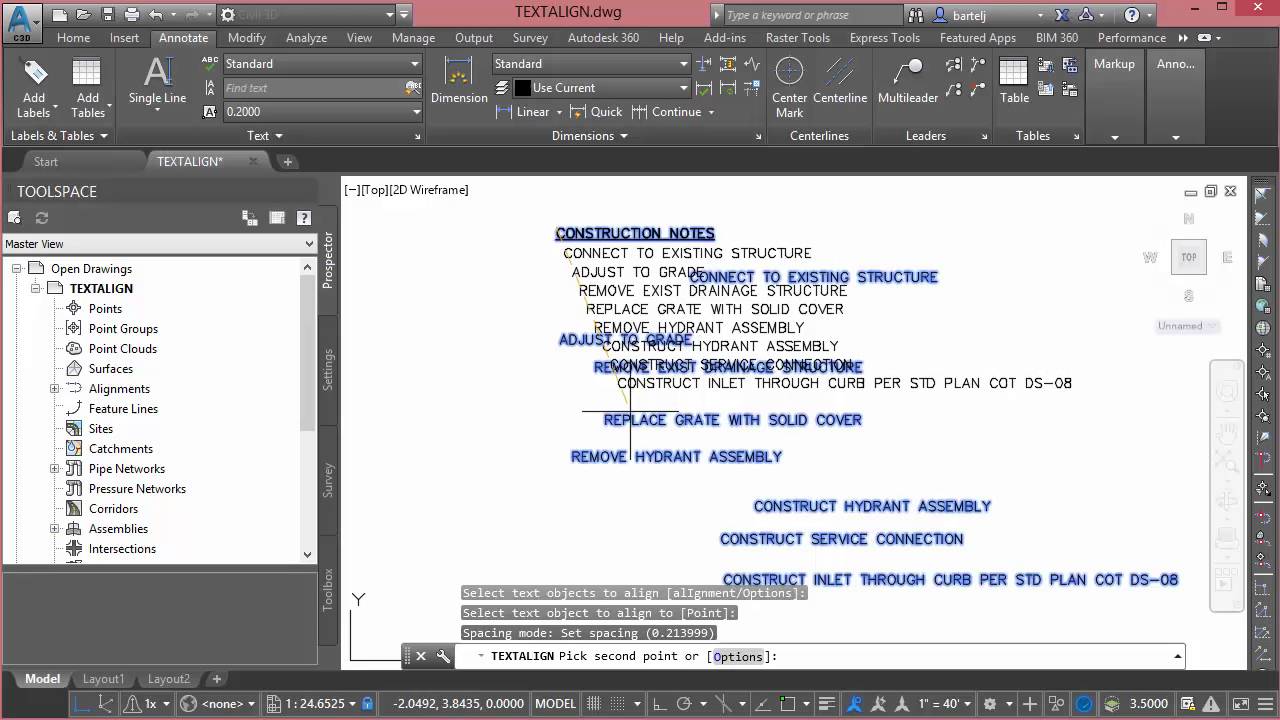Screen dimensions: 1280x720
Task: Click the Autodesk Exchange Apps X icon
Action: pos(1062,15)
